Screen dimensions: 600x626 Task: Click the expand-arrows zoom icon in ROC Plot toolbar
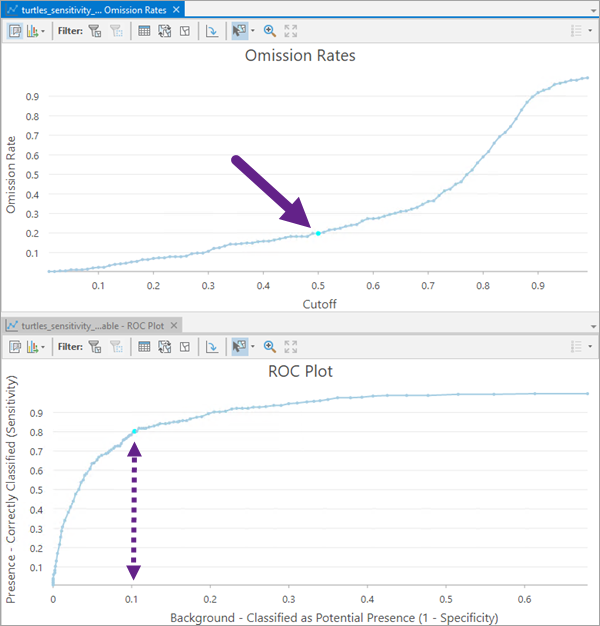pos(291,347)
